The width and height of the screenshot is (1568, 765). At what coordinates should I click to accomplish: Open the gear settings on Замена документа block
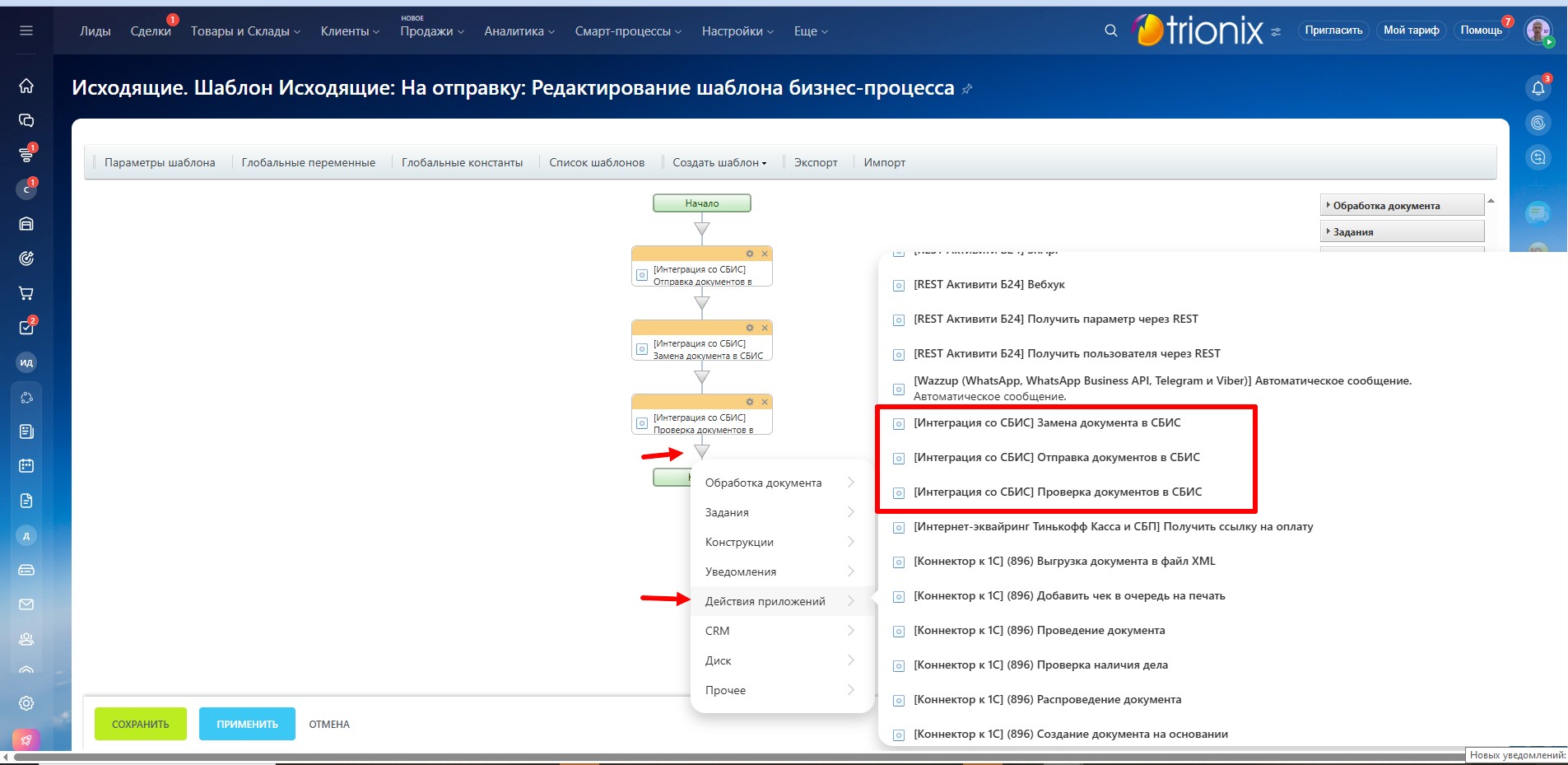click(x=749, y=328)
